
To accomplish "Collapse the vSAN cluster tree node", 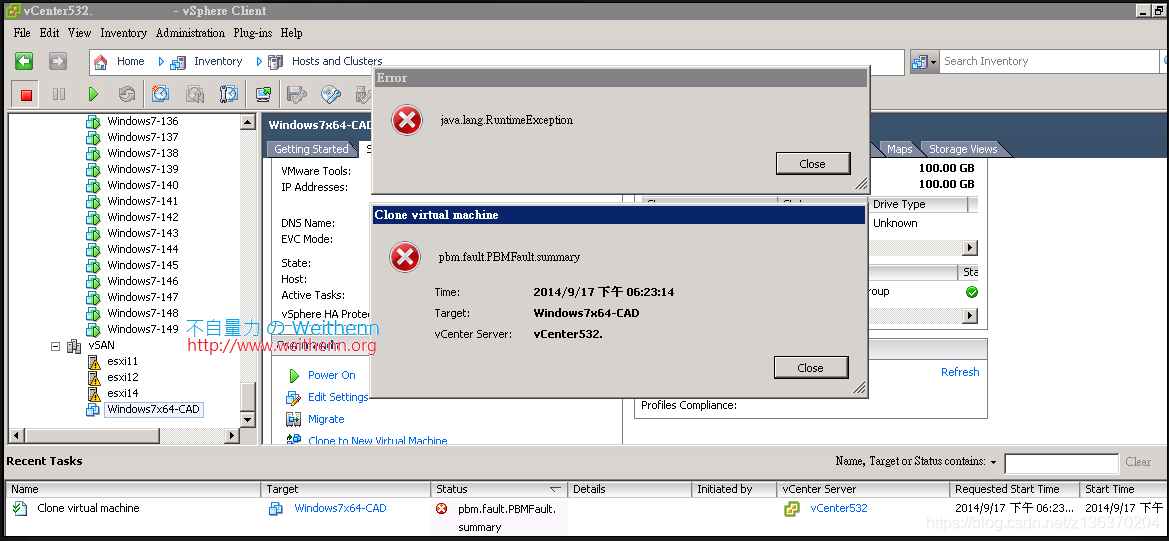I will [x=55, y=347].
